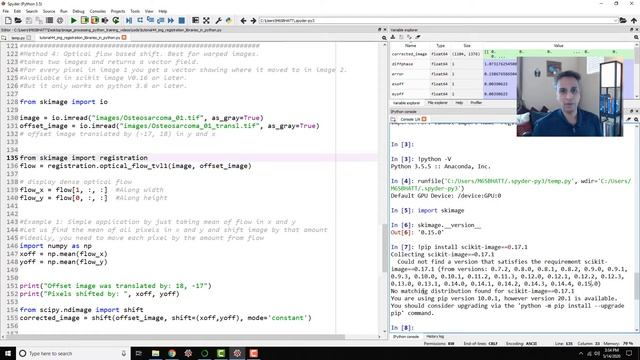640x360 pixels.
Task: Continue debug execution
Action: [x=171, y=20]
